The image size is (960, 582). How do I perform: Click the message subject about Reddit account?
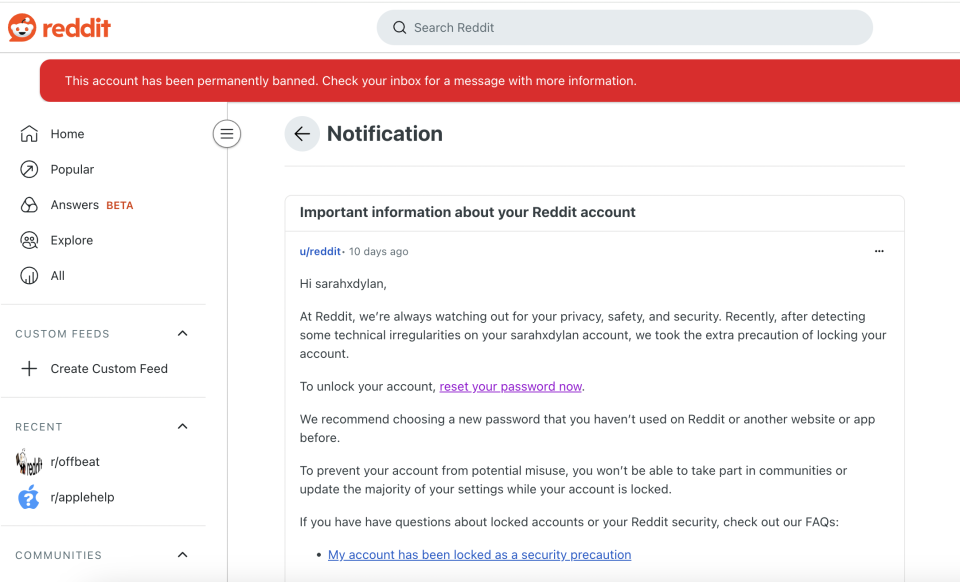(467, 212)
